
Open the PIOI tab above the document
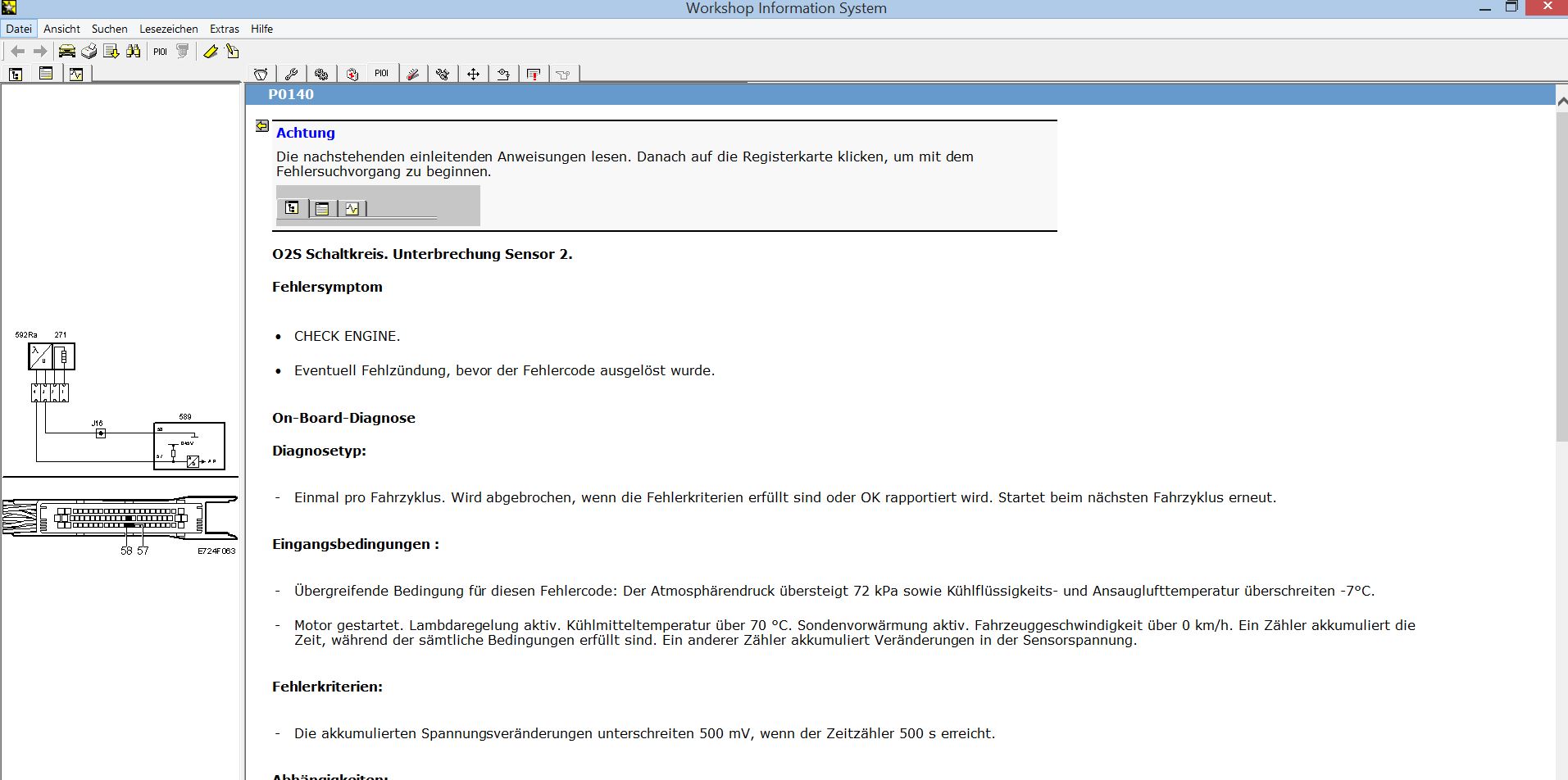click(x=382, y=74)
